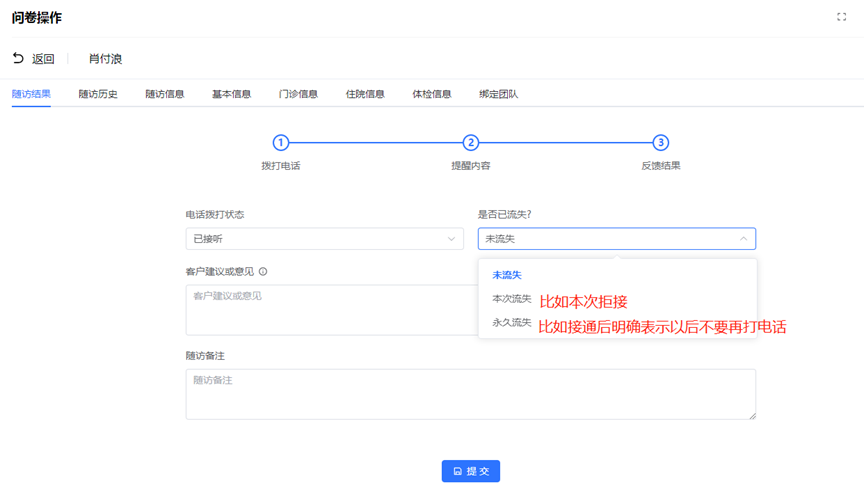Click step 1 circle 拨打电话
This screenshot has height=486, width=864.
[x=280, y=143]
